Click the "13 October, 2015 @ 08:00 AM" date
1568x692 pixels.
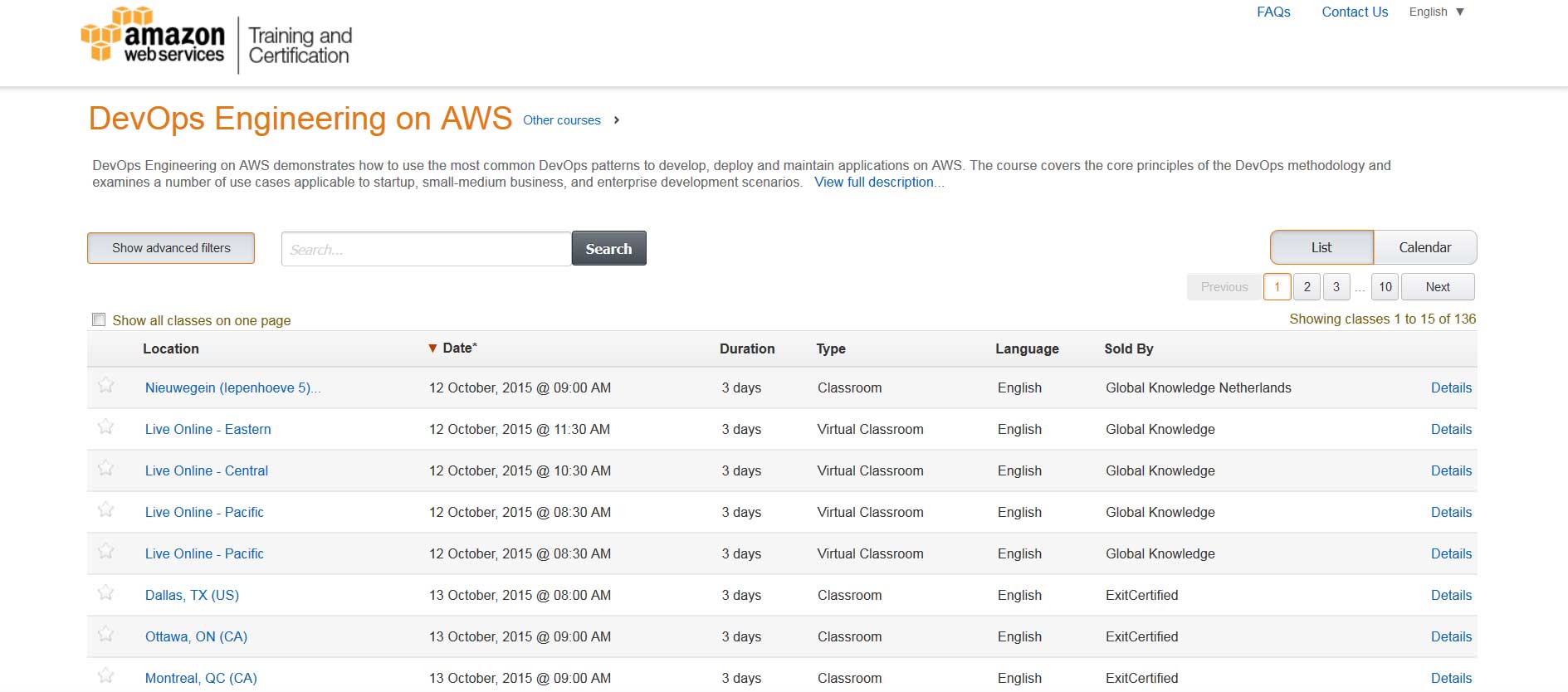(x=520, y=595)
